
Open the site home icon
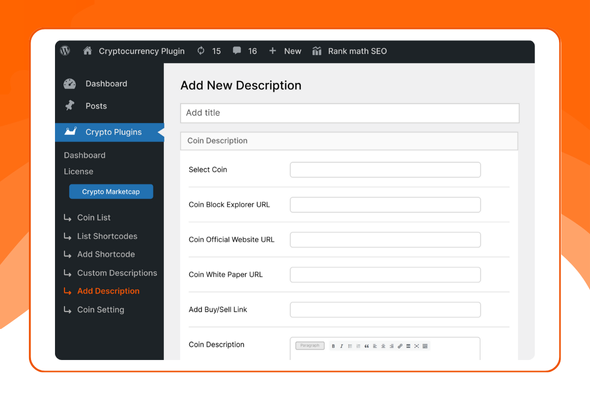point(87,51)
